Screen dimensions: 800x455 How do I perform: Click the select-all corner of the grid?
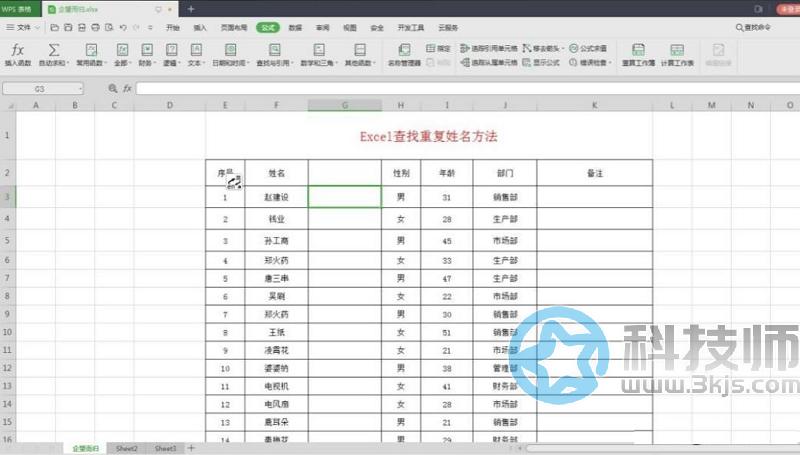pyautogui.click(x=8, y=105)
